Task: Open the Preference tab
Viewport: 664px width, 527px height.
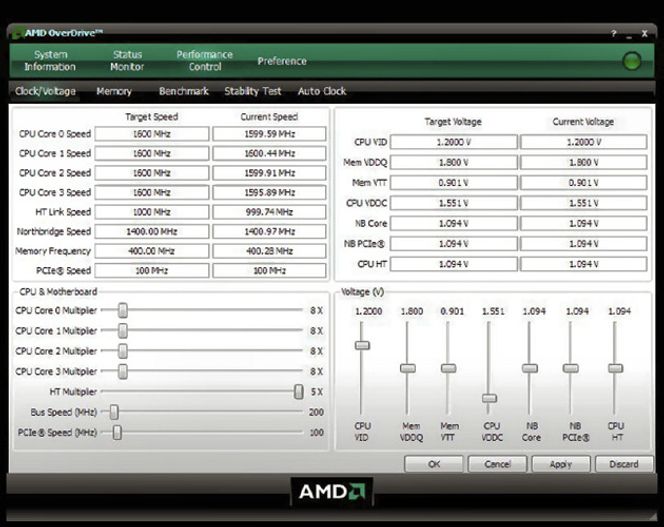Action: [x=282, y=61]
